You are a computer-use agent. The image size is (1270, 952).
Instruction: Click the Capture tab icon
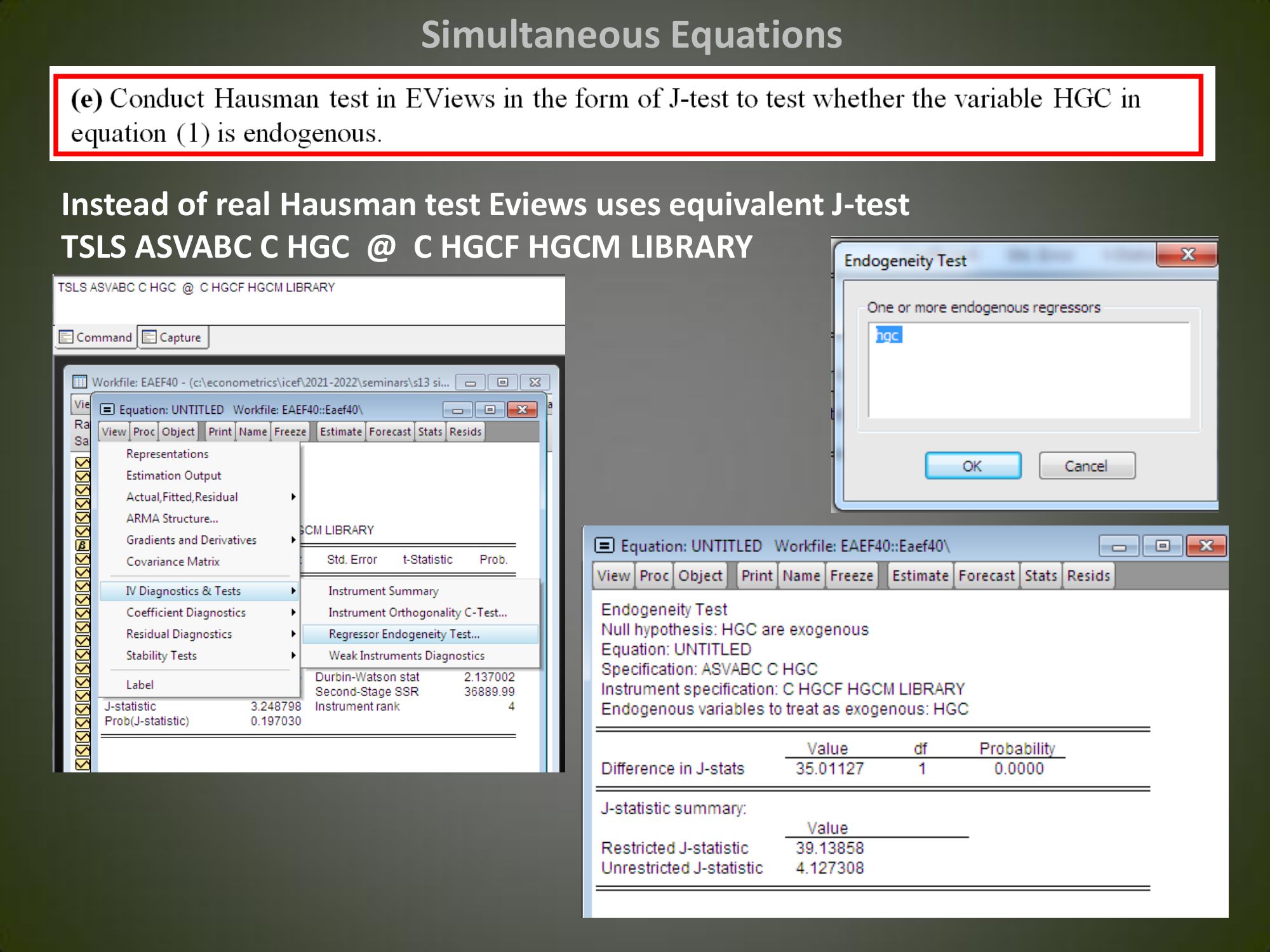[149, 337]
